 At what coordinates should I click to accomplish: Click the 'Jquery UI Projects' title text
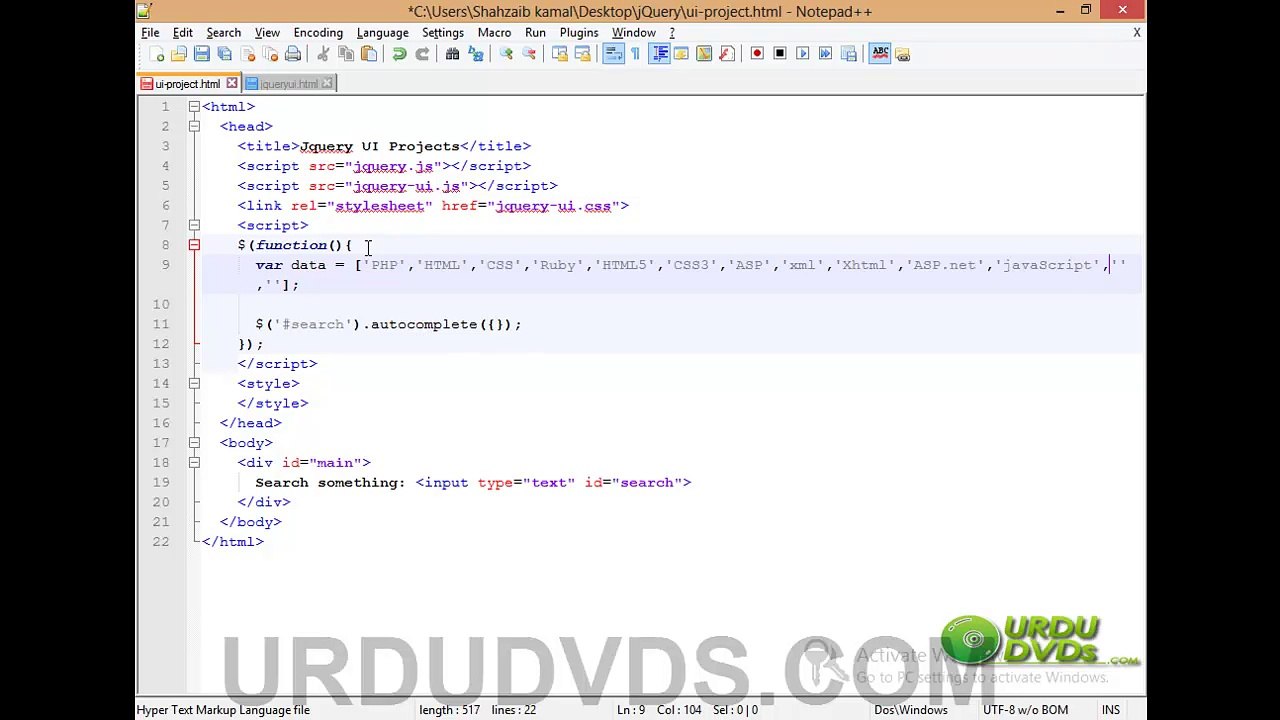380,147
